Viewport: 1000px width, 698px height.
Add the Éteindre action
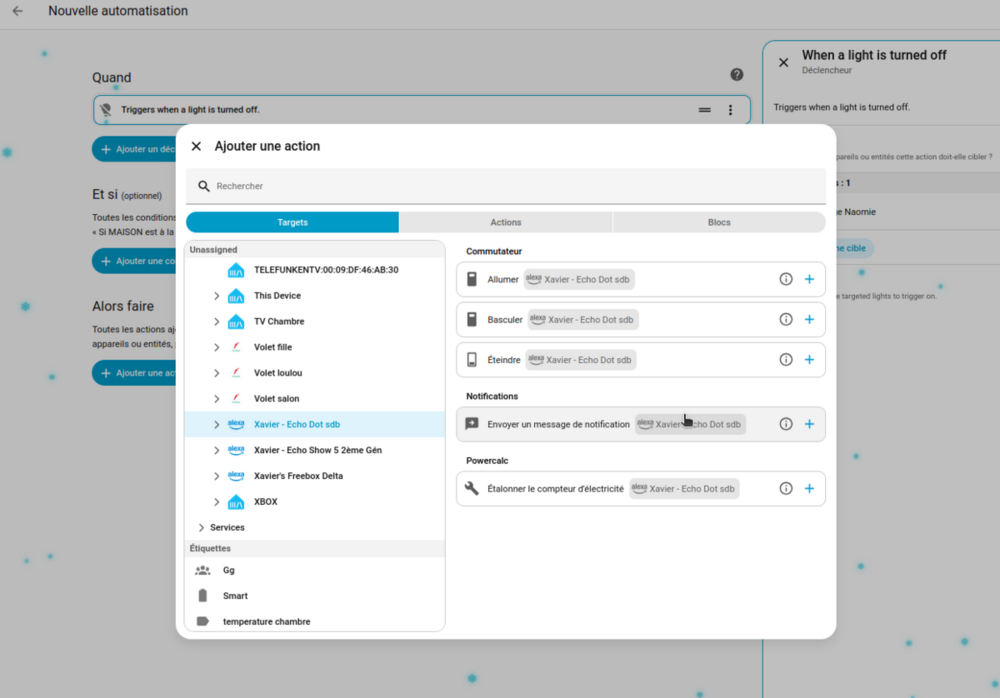(809, 360)
